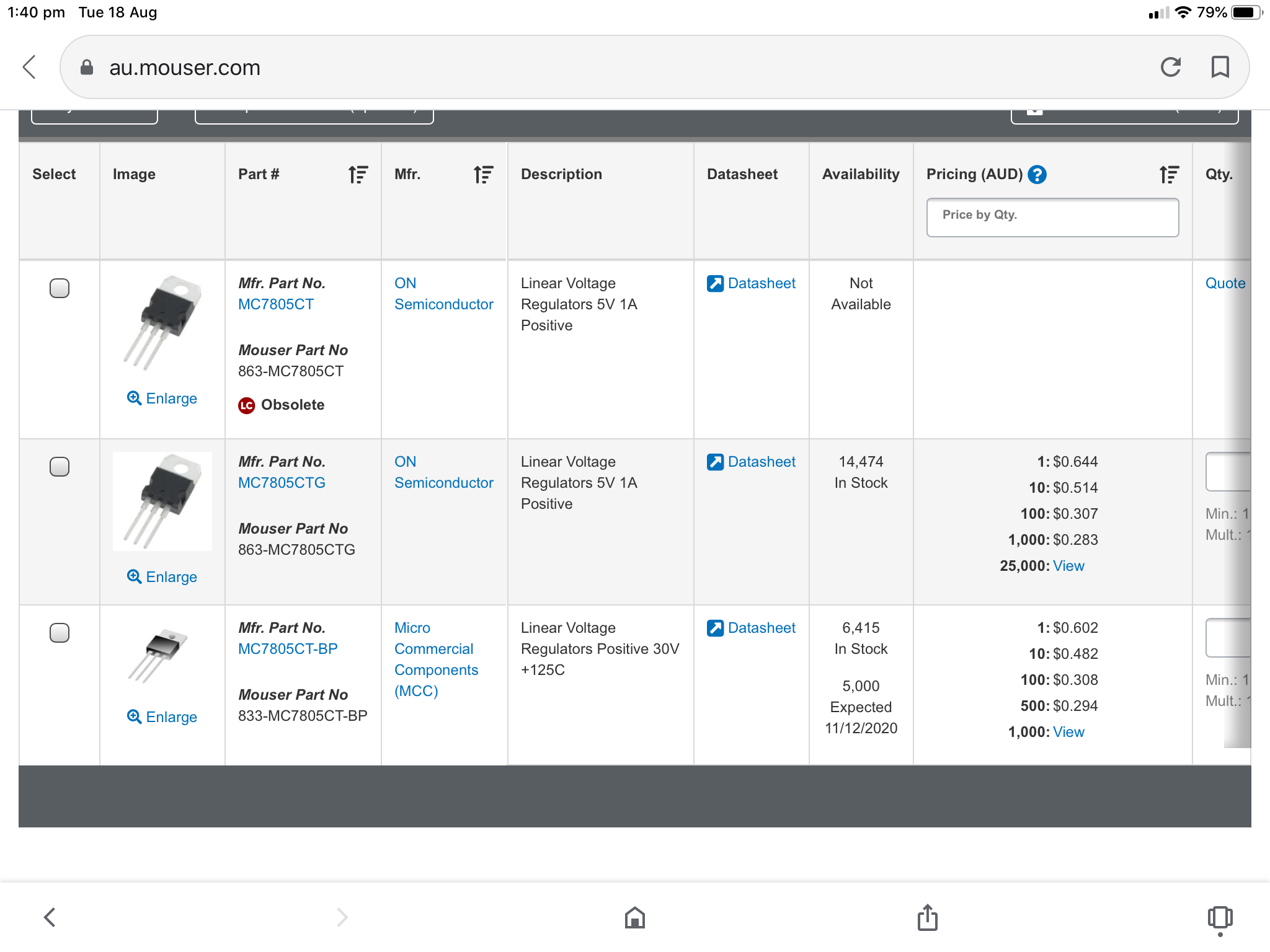The image size is (1270, 952).
Task: Open ON Semiconductor link in MC7805CTG row
Action: (444, 472)
